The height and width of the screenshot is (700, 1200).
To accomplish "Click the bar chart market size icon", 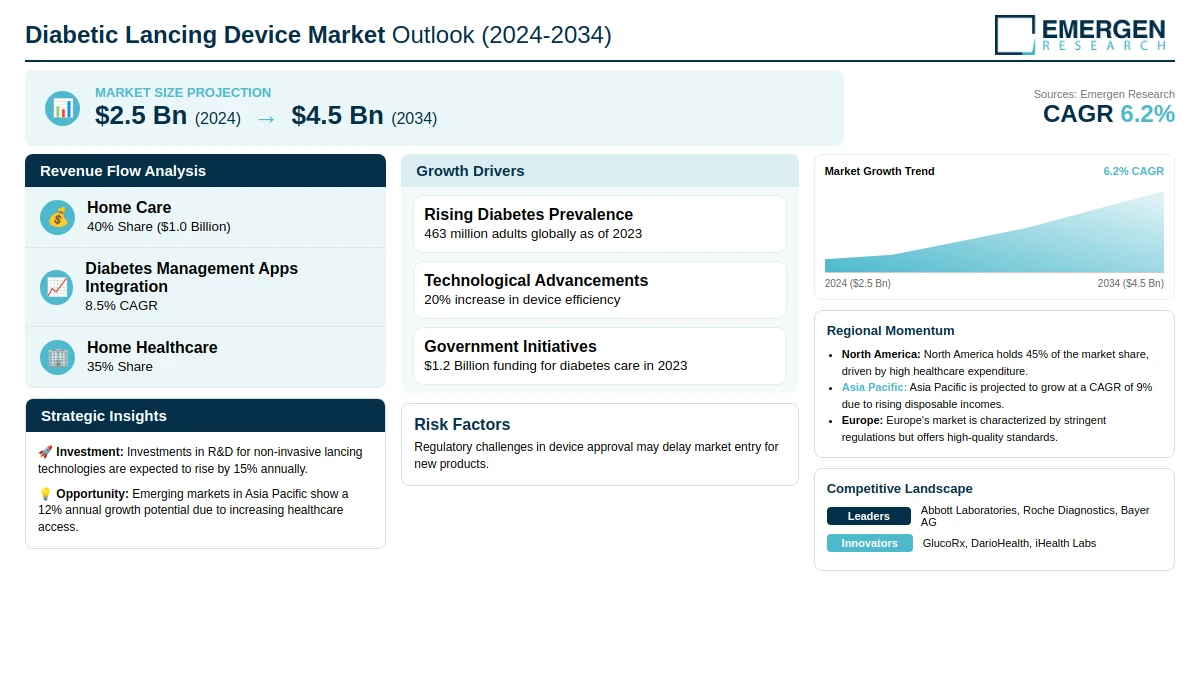I will click(x=62, y=108).
